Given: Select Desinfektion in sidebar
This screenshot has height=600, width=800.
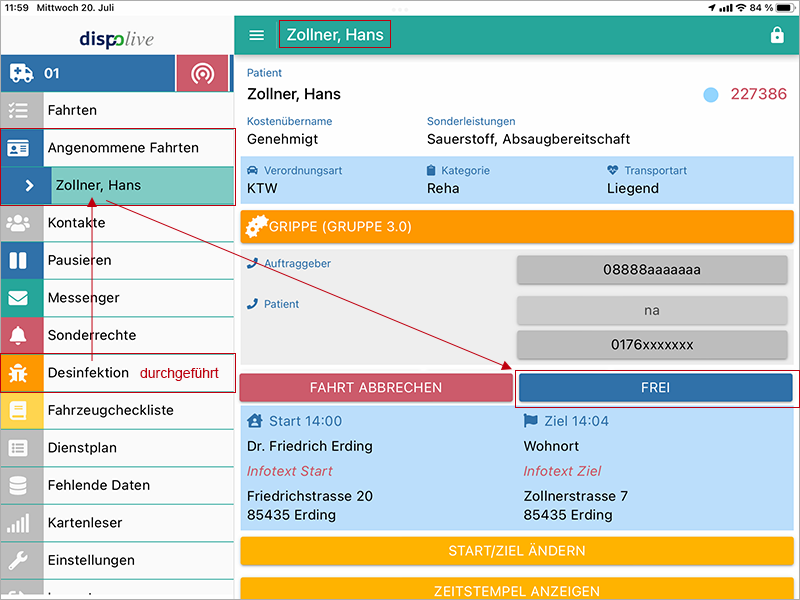Looking at the screenshot, I should (117, 373).
